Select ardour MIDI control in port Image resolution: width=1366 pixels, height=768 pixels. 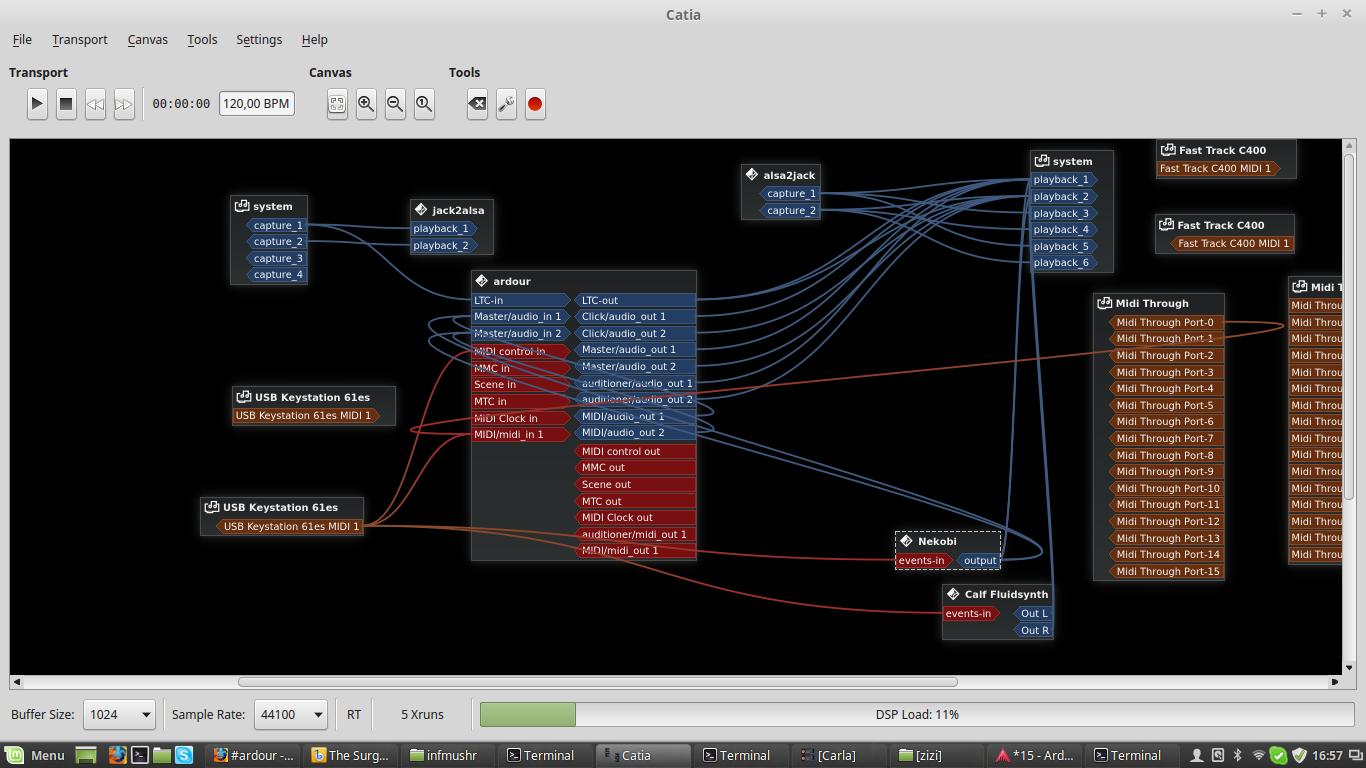coord(520,351)
